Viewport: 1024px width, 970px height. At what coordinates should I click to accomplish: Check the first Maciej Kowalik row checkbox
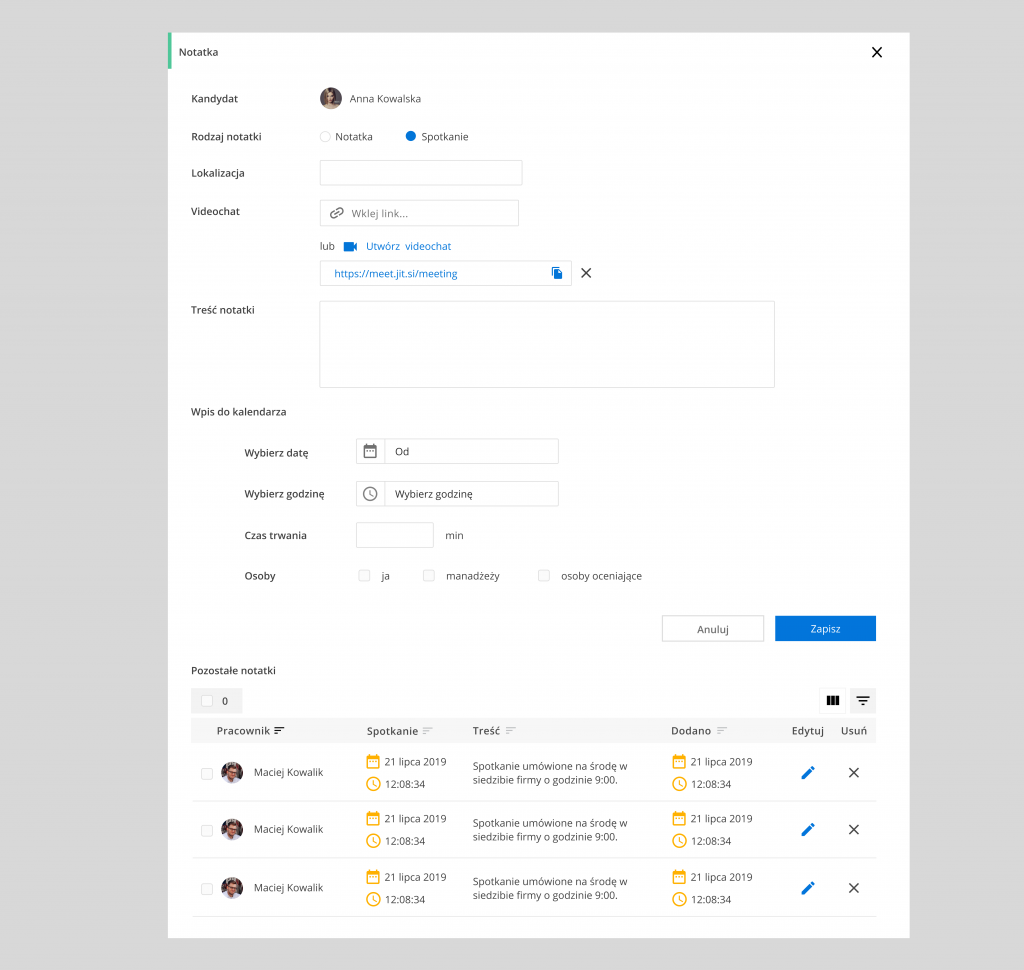point(207,773)
